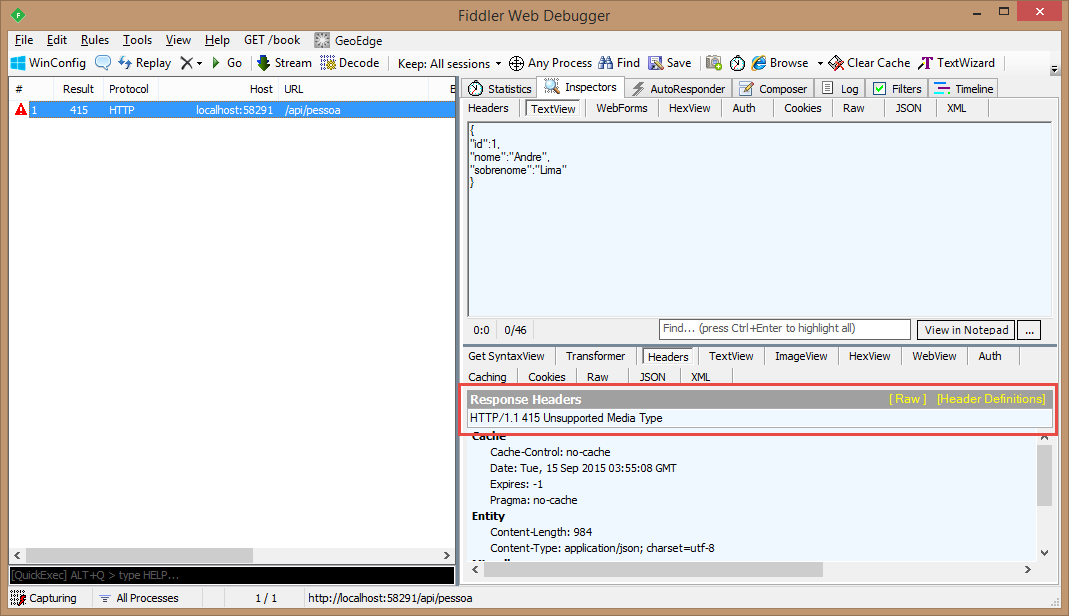Image resolution: width=1069 pixels, height=616 pixels.
Task: Open the File menu
Action: (x=24, y=40)
